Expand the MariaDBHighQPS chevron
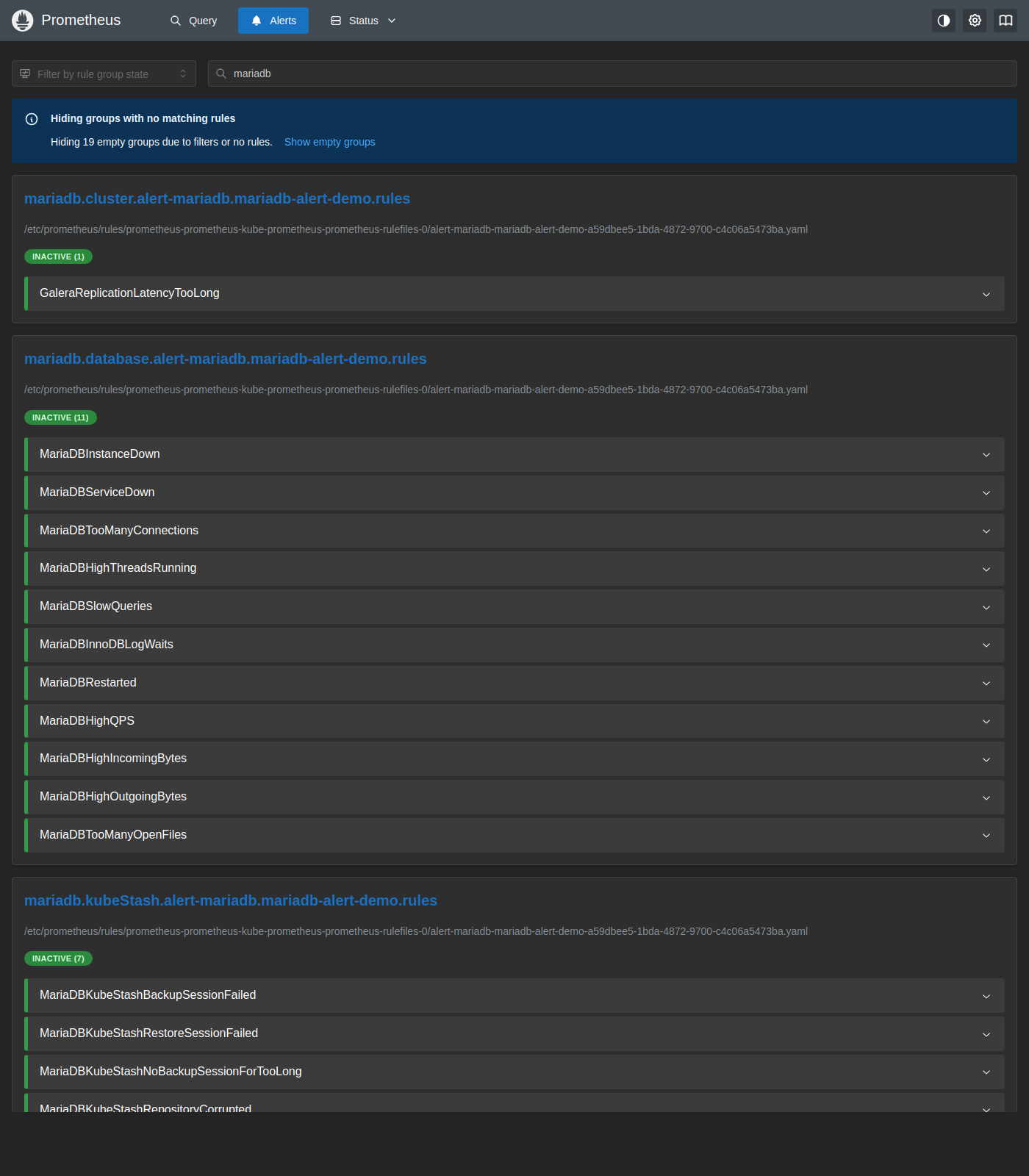Image resolution: width=1029 pixels, height=1176 pixels. click(x=986, y=722)
